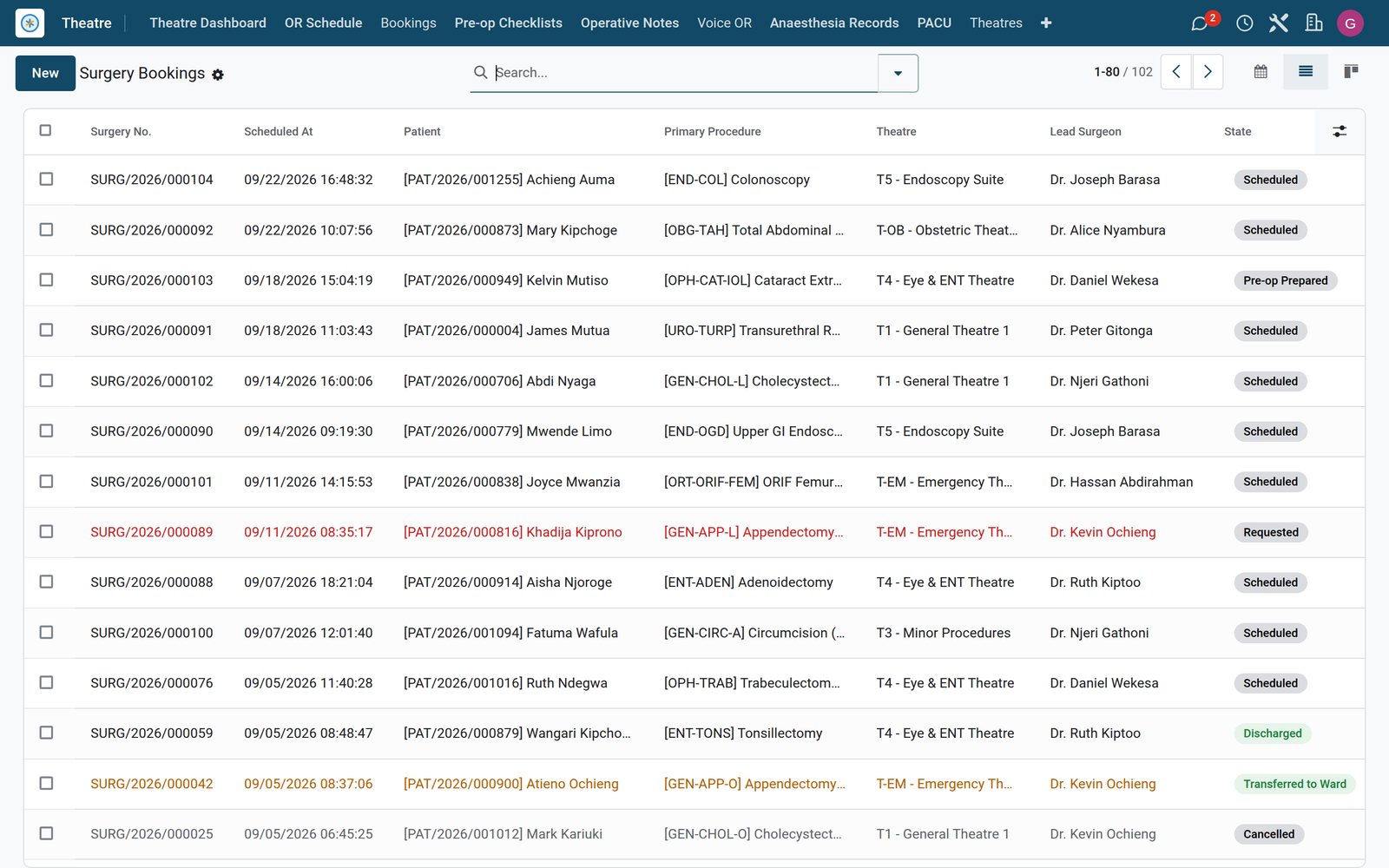Sort by Lead Surgeon column header

[x=1085, y=132]
